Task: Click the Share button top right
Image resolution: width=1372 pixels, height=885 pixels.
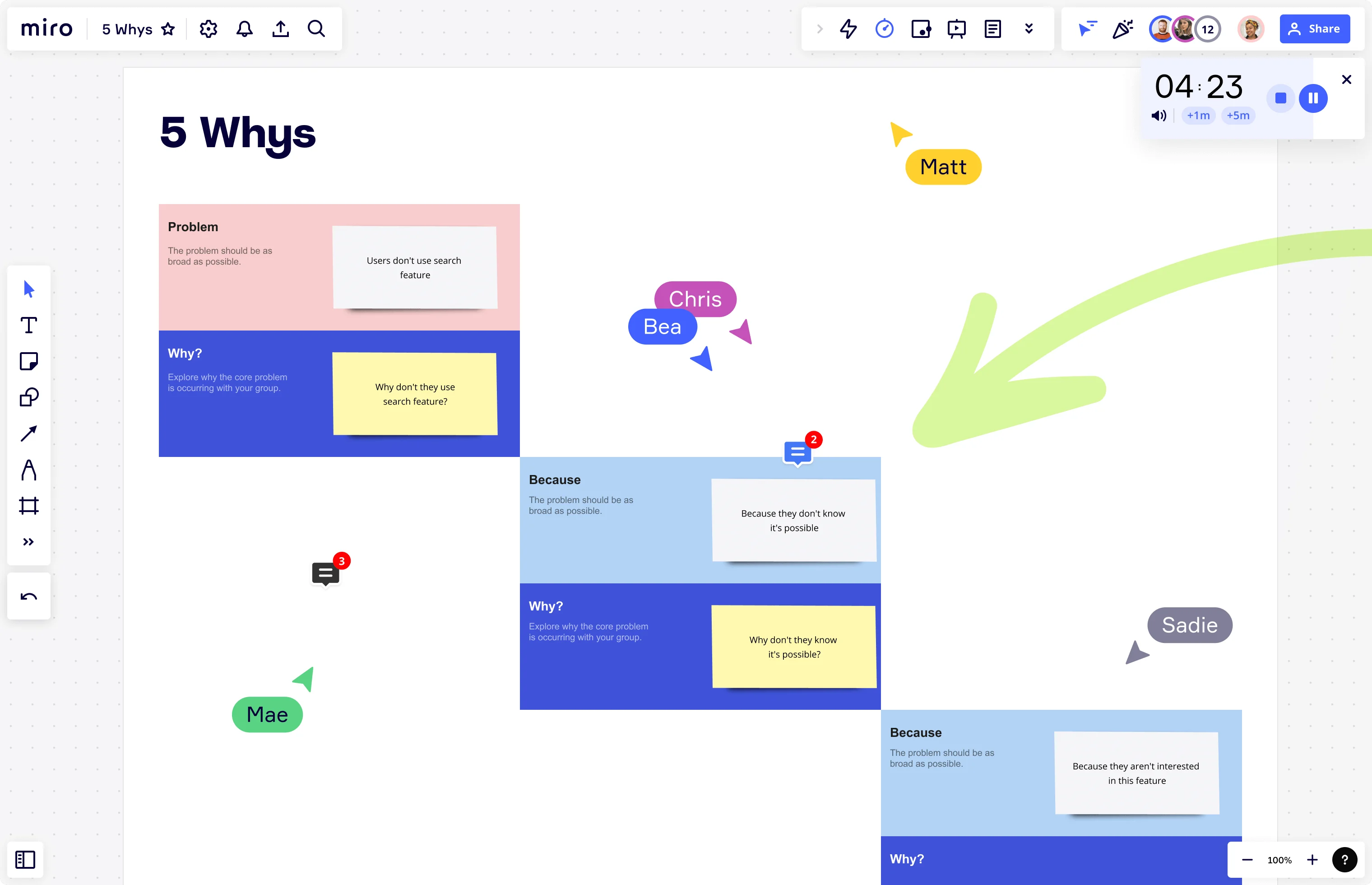Action: (1315, 28)
